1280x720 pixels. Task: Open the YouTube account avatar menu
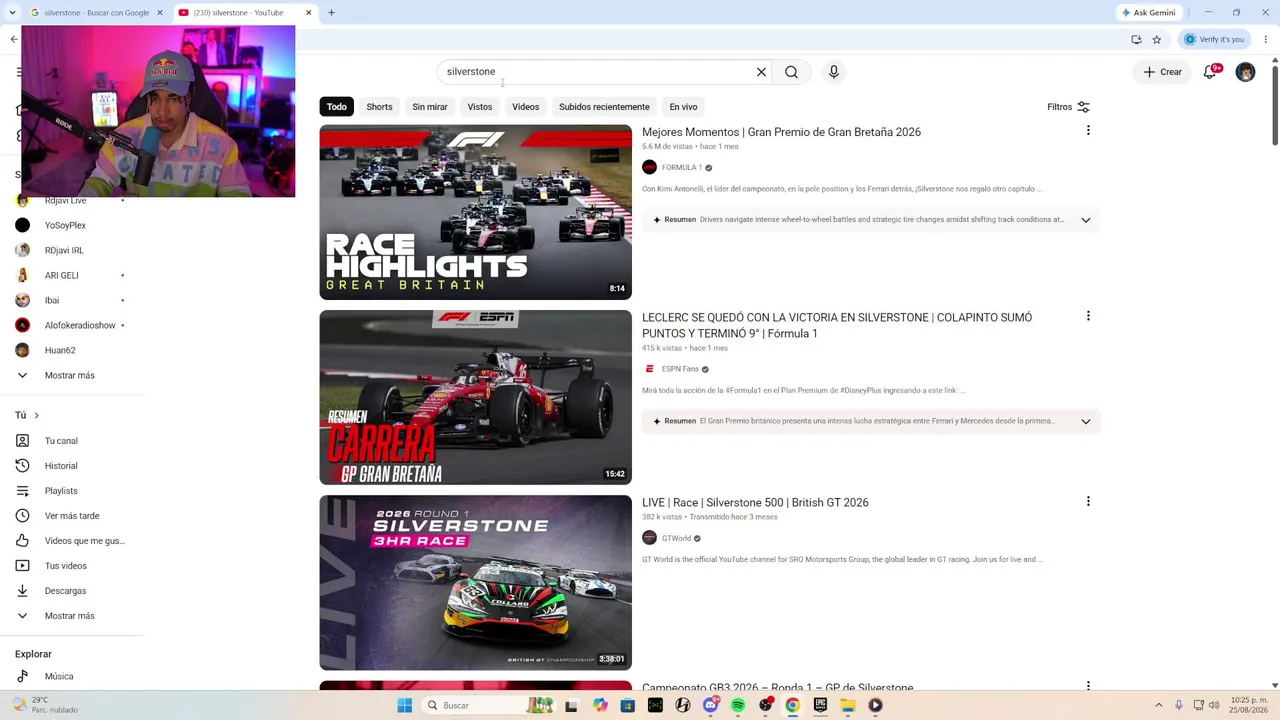tap(1245, 72)
